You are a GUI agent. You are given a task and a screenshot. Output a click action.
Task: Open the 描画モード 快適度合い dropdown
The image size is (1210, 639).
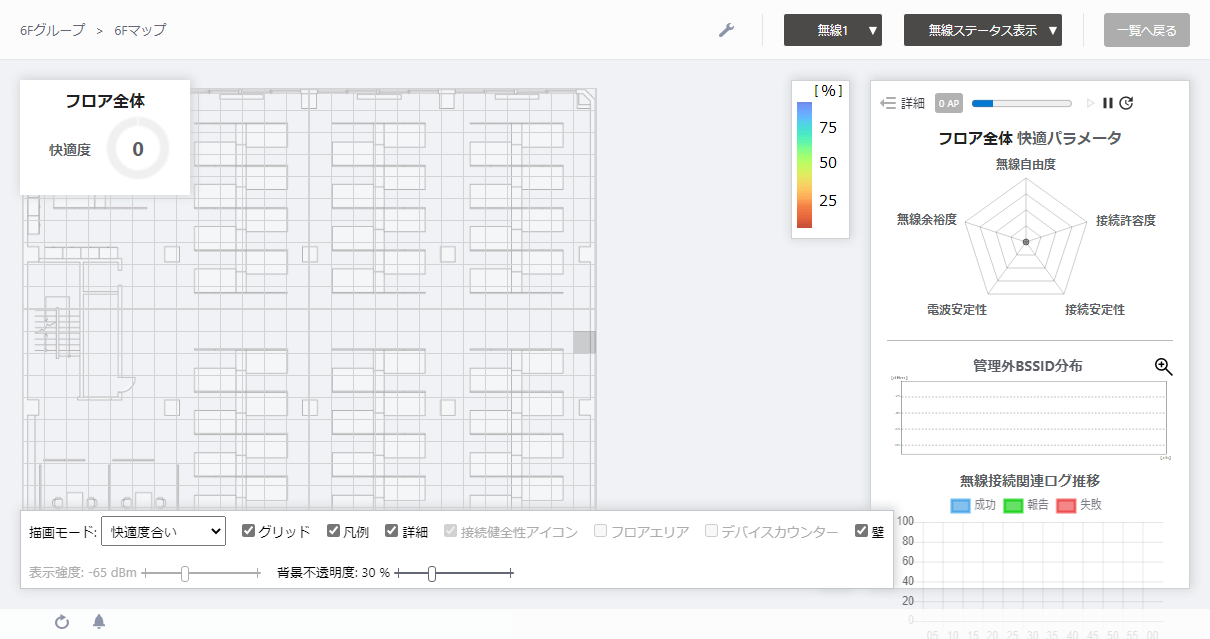click(164, 532)
